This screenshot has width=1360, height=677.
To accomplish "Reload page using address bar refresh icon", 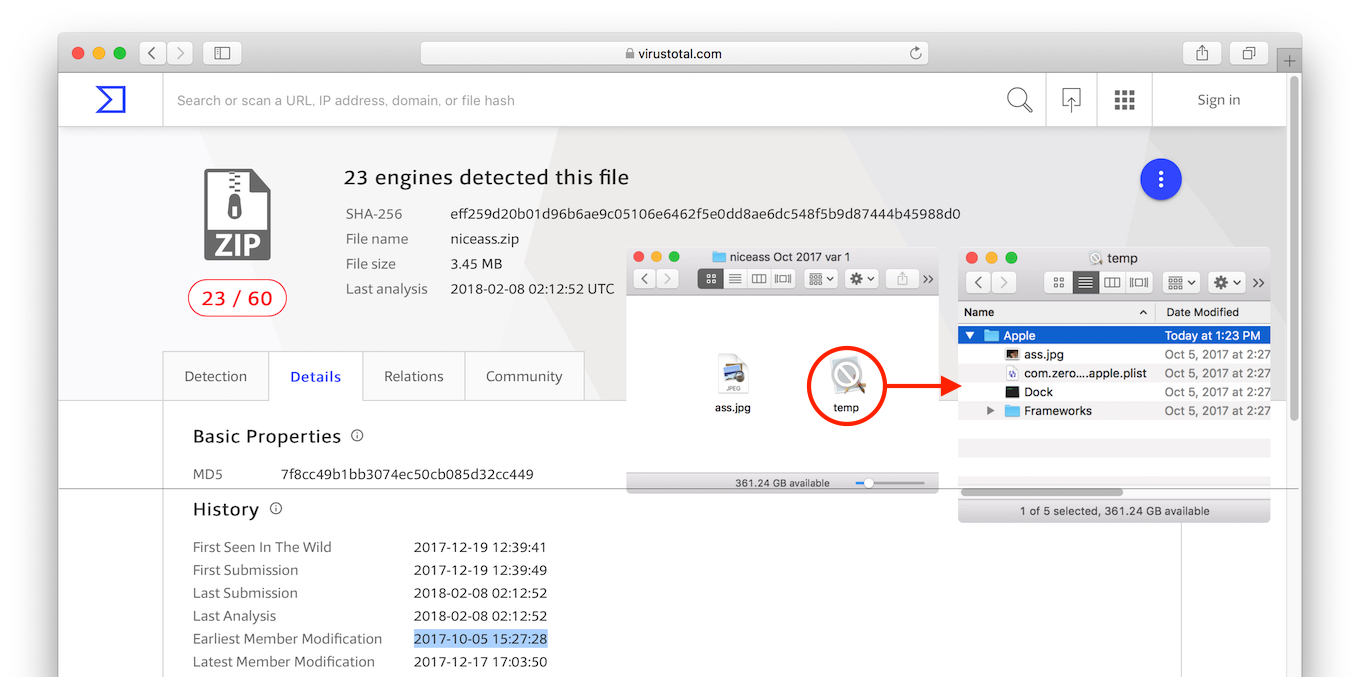I will pos(914,53).
